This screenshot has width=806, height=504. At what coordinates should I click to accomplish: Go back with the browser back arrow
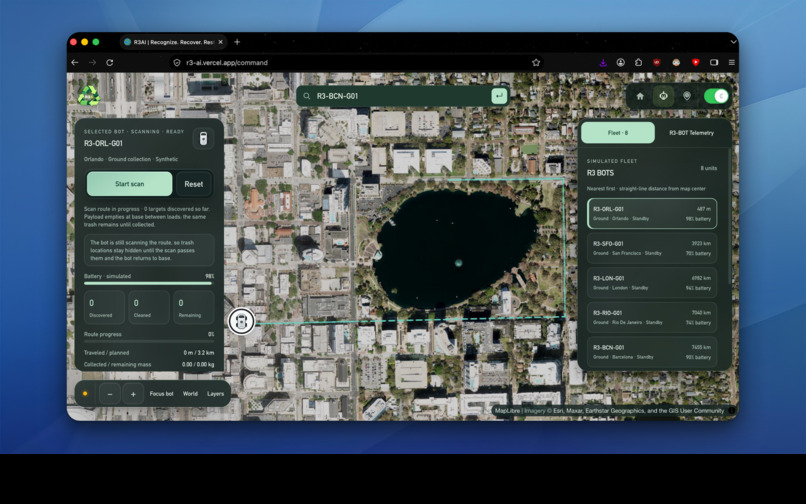click(75, 63)
